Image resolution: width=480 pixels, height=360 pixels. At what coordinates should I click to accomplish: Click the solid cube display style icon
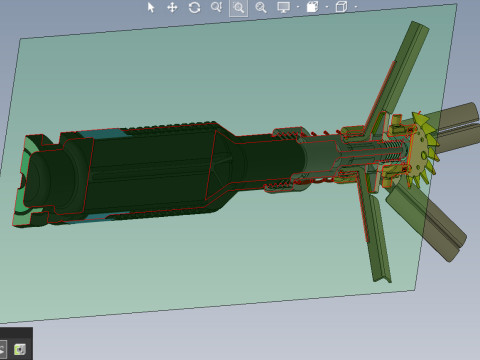click(312, 7)
